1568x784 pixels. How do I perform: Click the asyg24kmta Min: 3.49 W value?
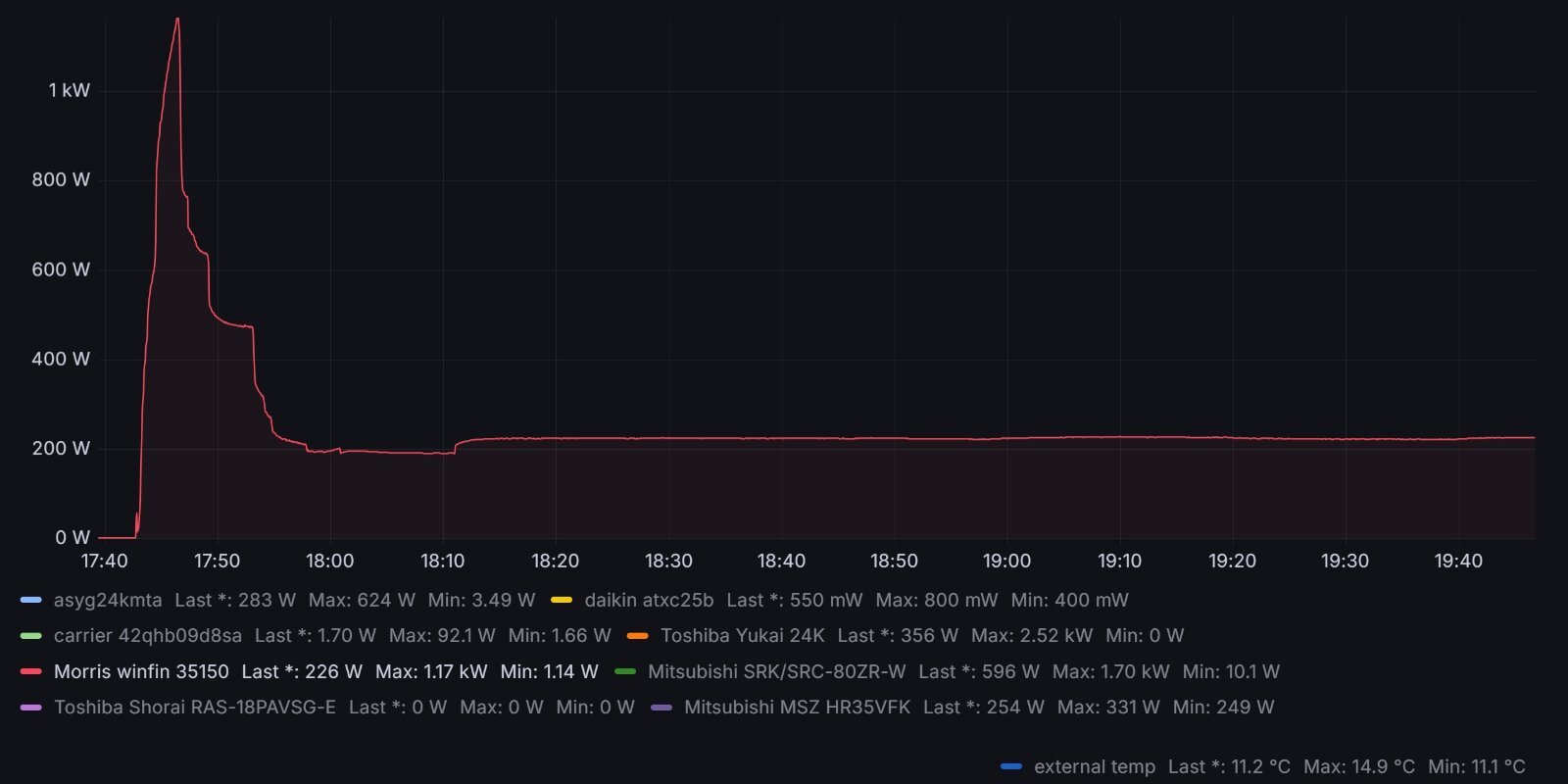[481, 600]
